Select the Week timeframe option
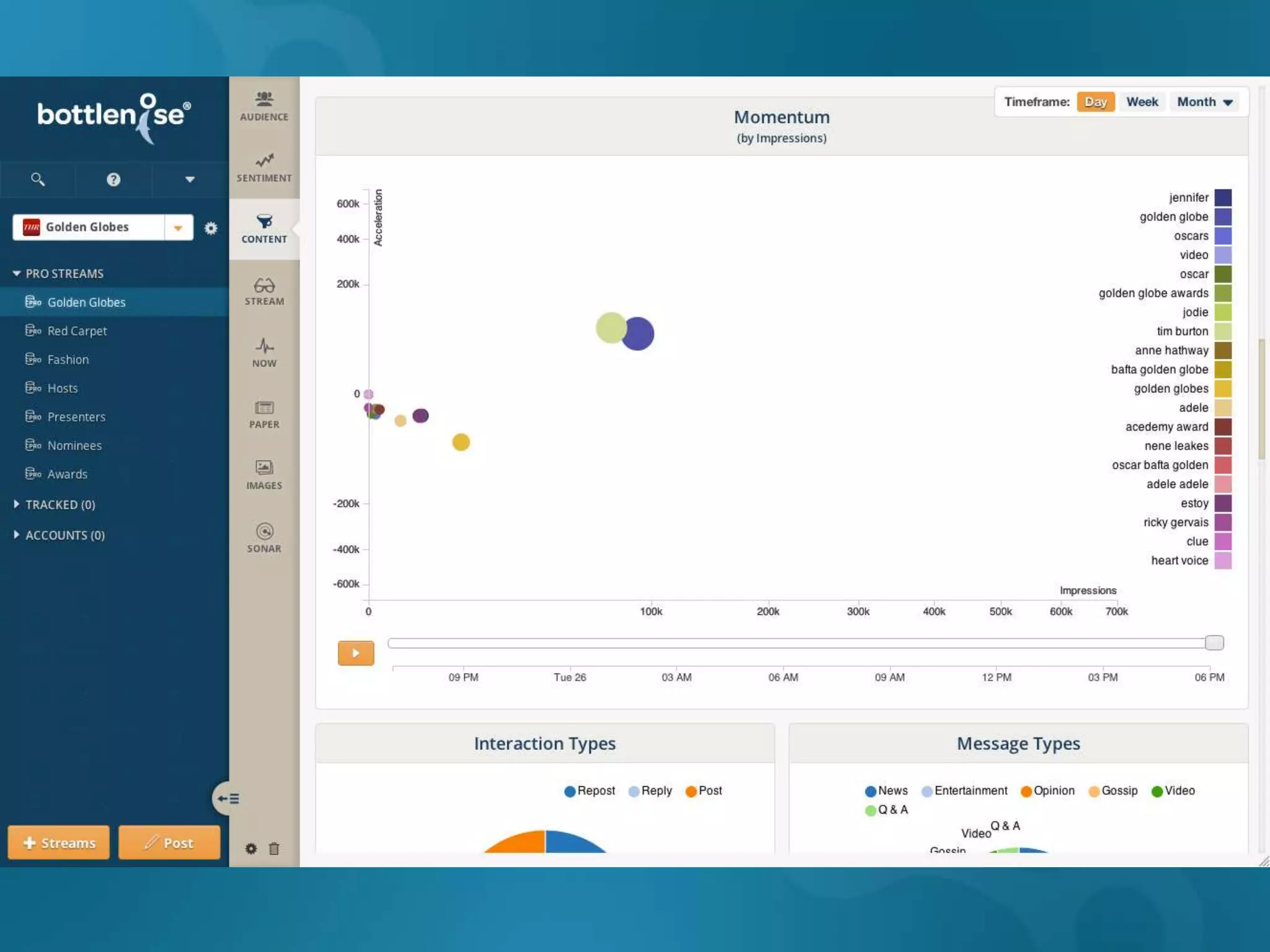The image size is (1270, 952). coord(1142,102)
